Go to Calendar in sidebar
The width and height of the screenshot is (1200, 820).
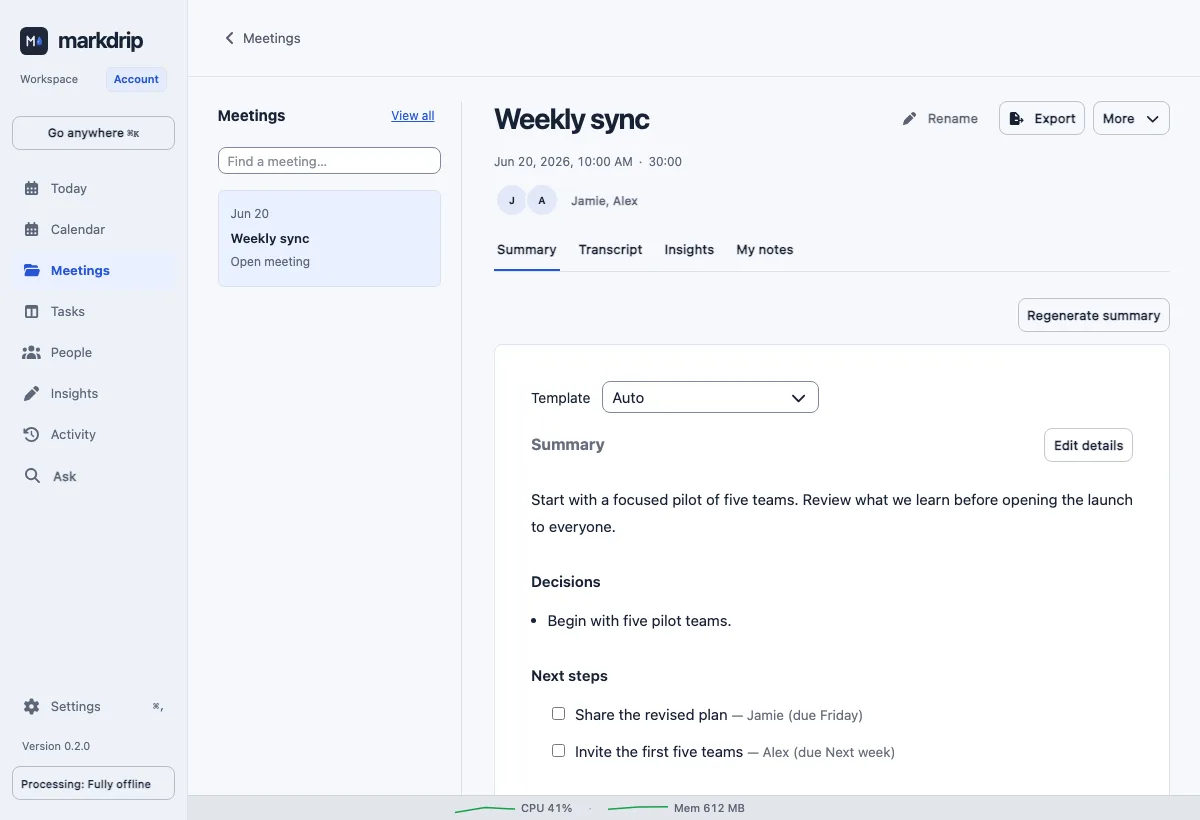78,229
